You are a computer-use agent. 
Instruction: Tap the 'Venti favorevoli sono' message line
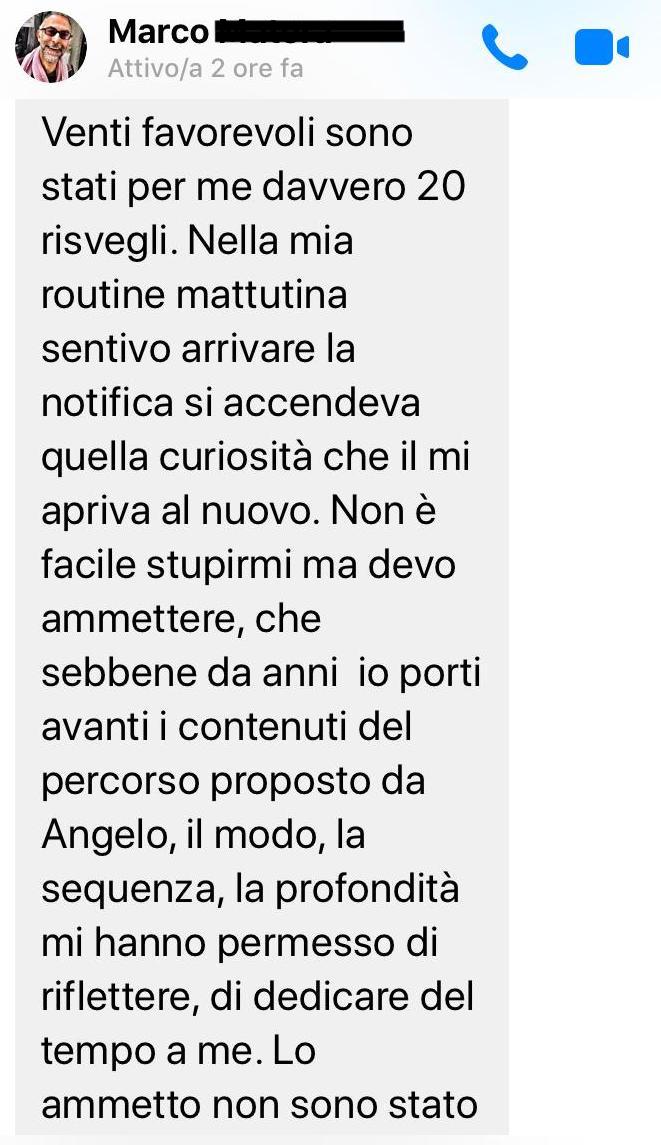point(227,133)
